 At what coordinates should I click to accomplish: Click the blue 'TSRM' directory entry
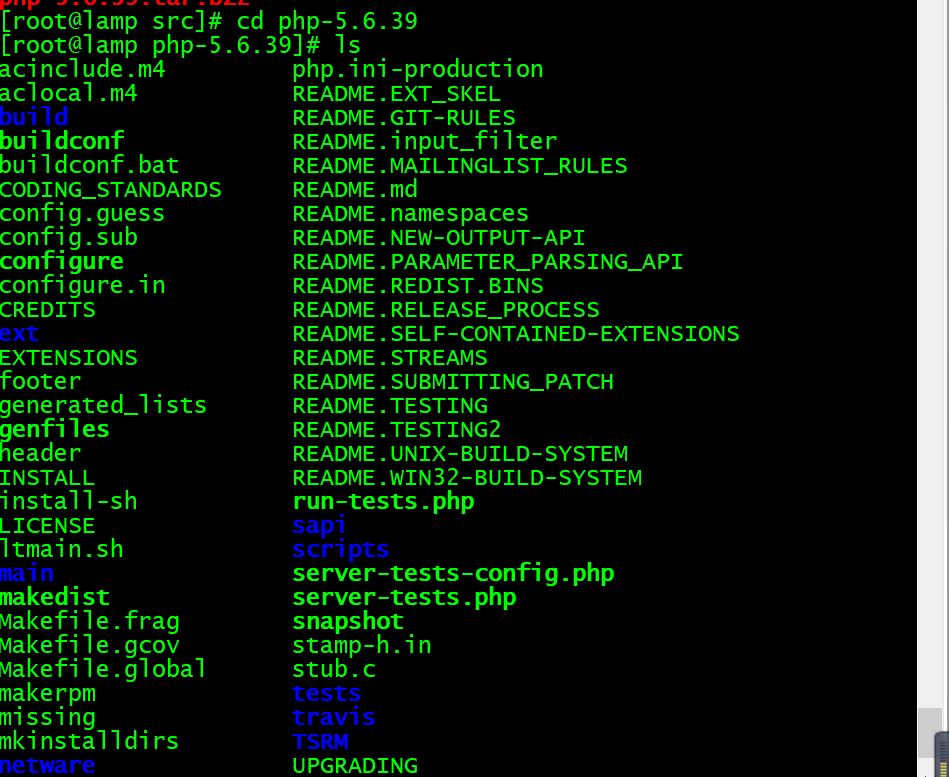(320, 741)
